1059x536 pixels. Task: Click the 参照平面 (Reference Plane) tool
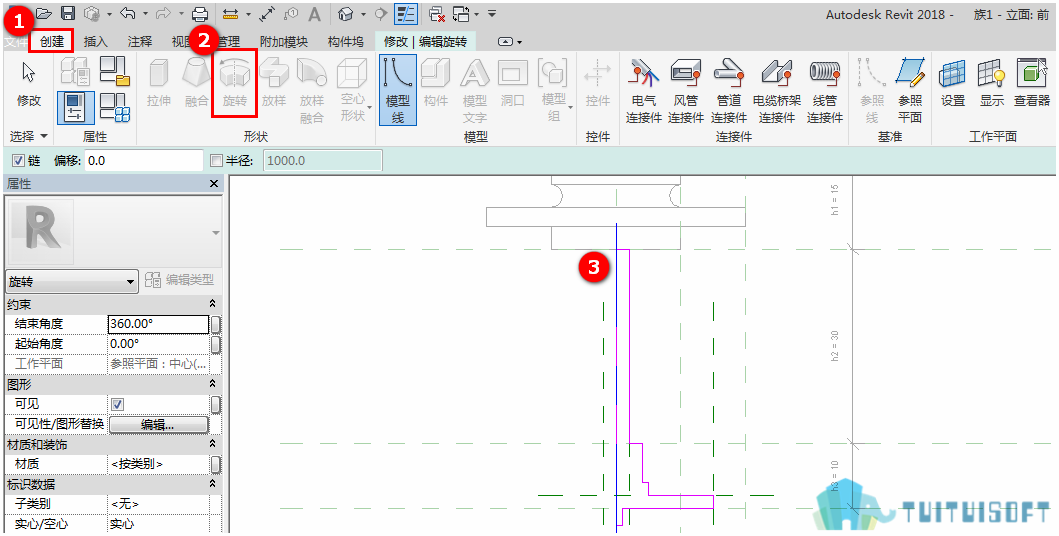(910, 91)
